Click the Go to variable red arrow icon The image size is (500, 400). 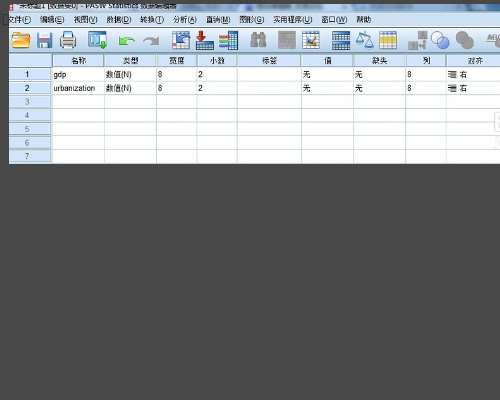pyautogui.click(x=204, y=40)
